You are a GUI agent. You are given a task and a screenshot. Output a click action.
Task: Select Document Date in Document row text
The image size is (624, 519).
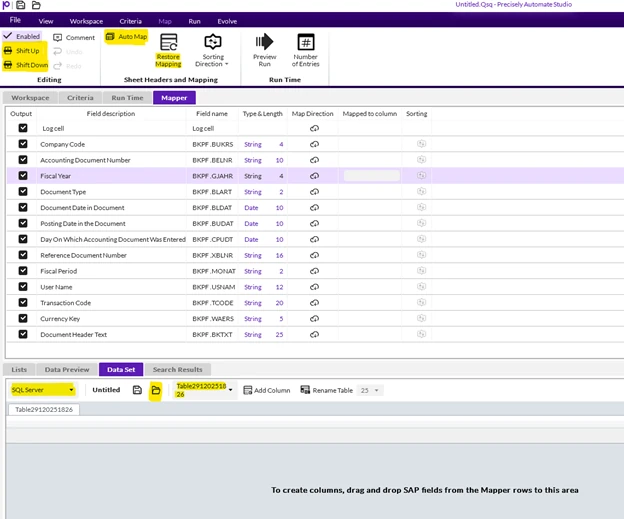tap(82, 207)
